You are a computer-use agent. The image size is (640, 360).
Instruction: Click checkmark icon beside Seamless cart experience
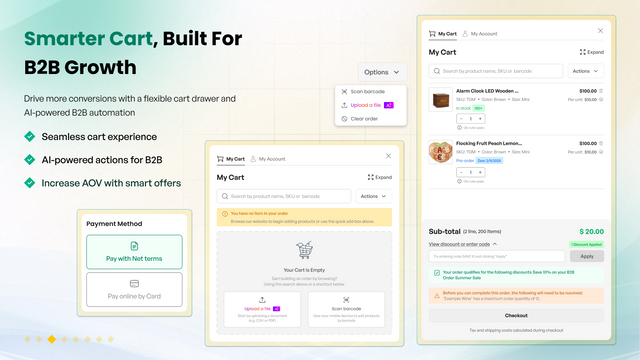tap(29, 136)
